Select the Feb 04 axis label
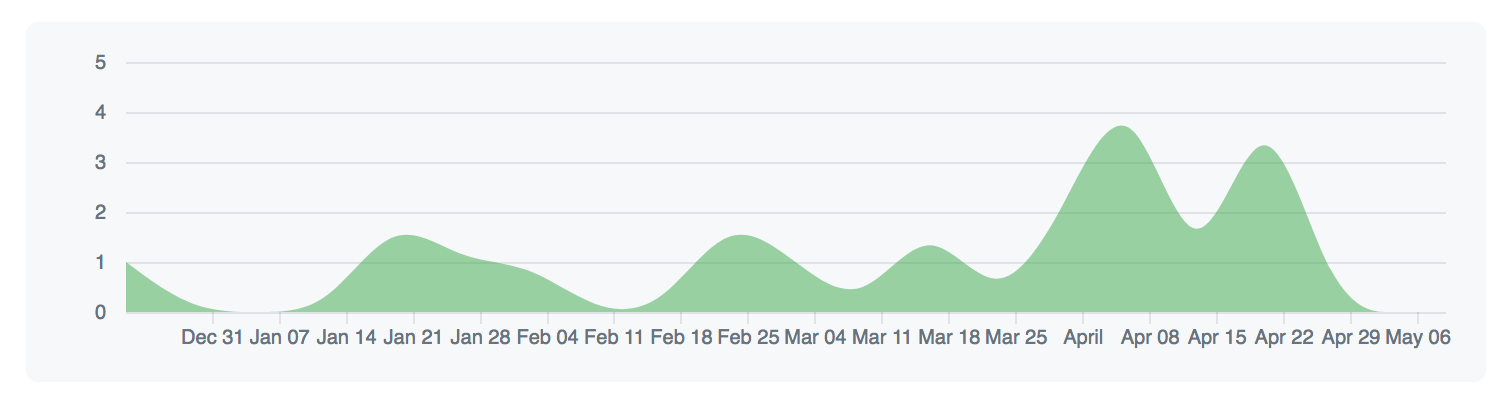 tap(547, 338)
